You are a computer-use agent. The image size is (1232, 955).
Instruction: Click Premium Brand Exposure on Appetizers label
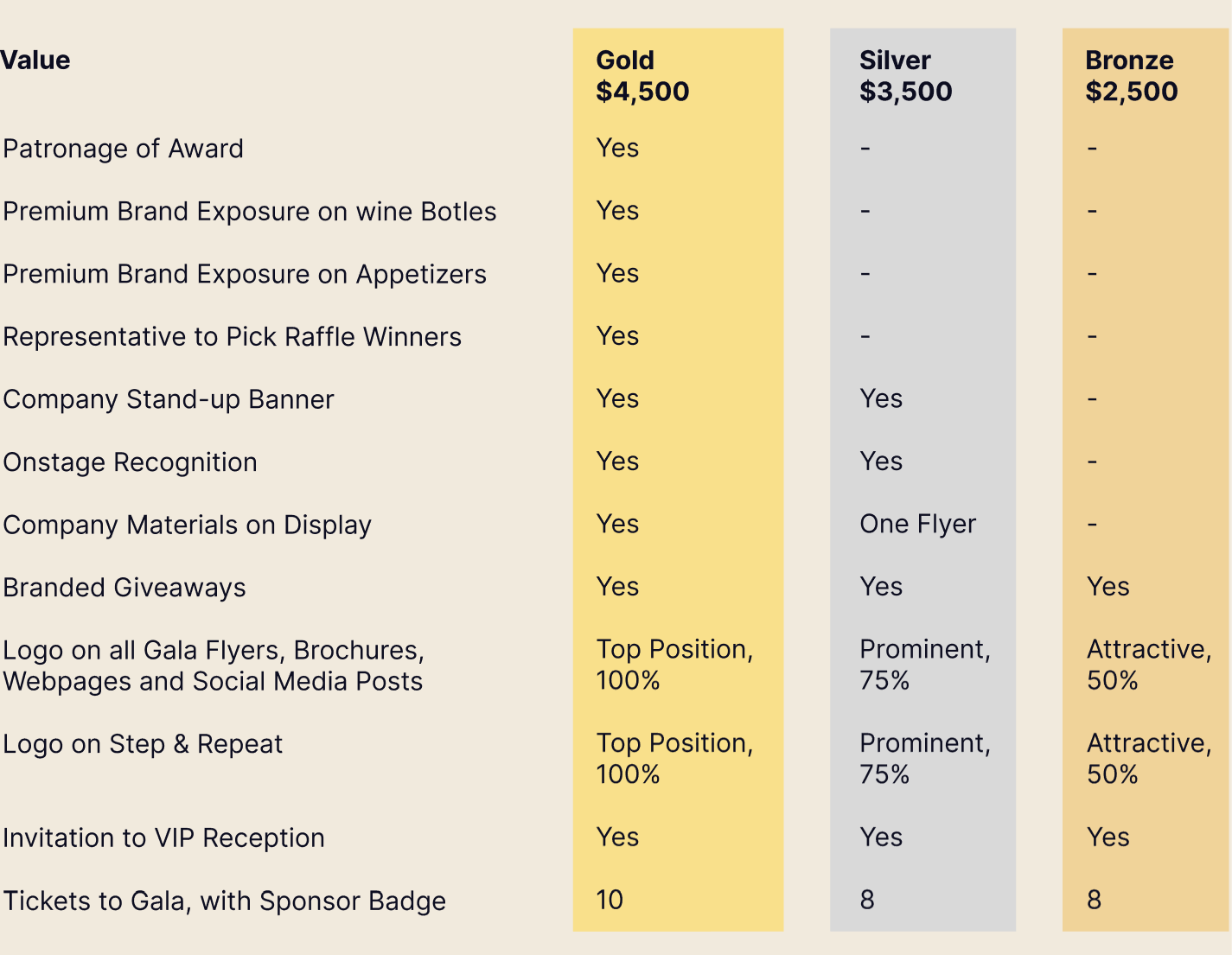pos(245,274)
